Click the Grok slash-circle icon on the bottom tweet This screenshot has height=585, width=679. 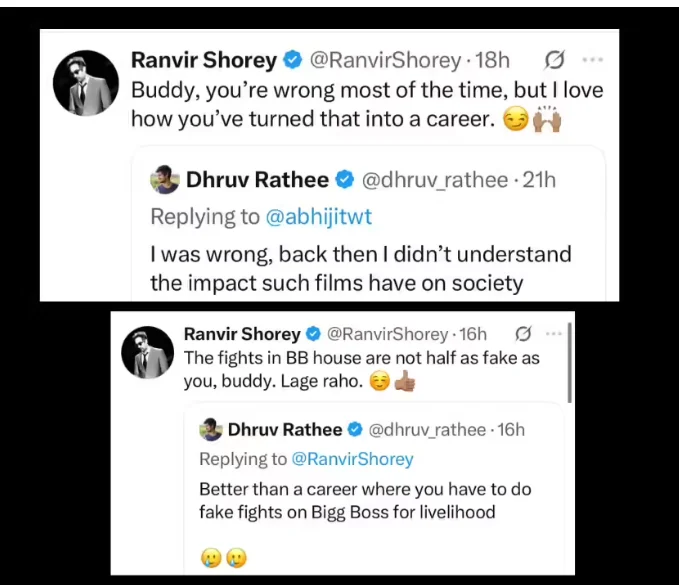point(523,334)
